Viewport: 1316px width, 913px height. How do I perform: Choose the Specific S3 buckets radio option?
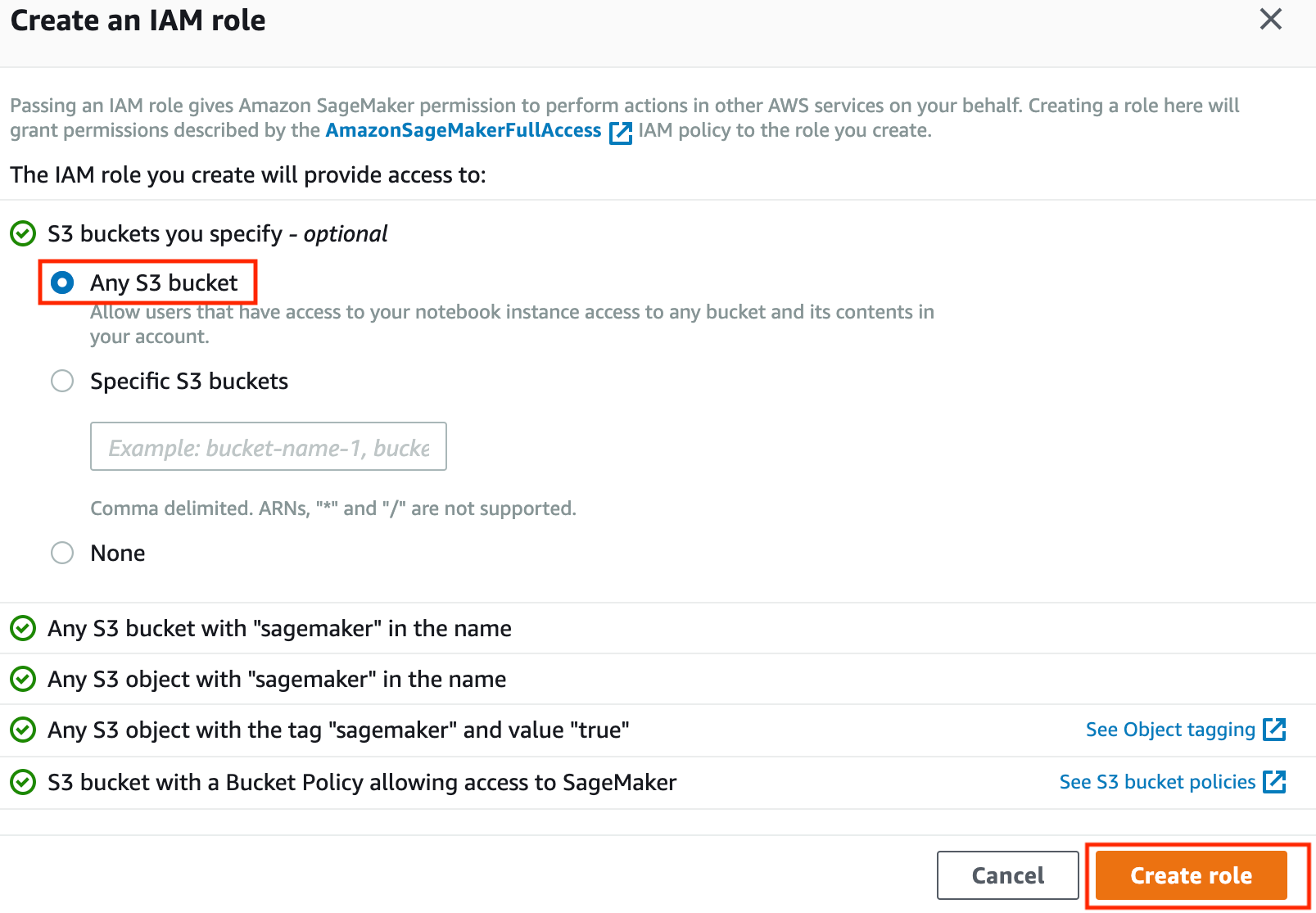pyautogui.click(x=62, y=381)
